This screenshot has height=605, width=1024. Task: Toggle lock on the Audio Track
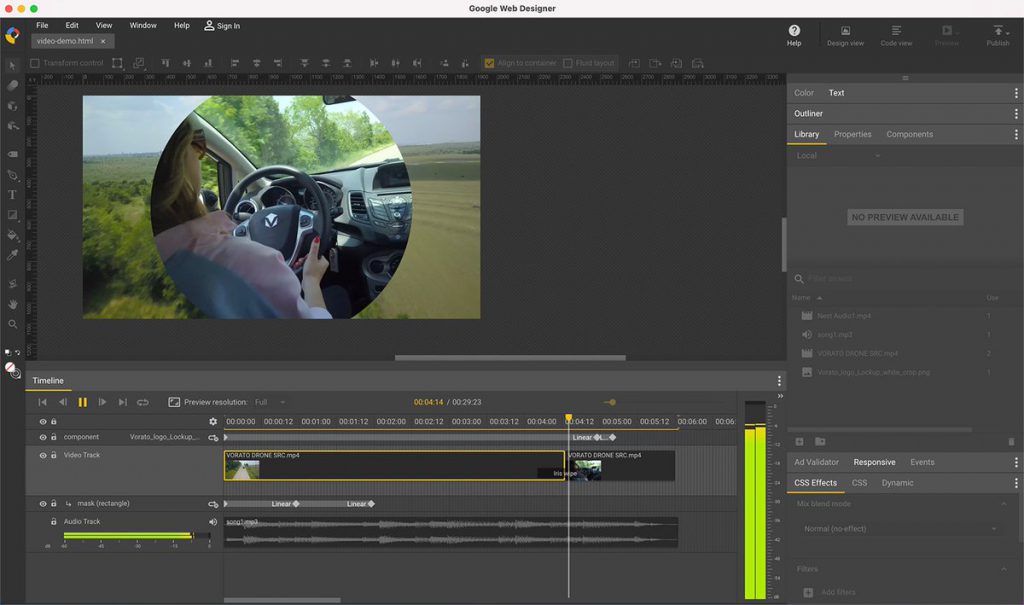coord(54,521)
